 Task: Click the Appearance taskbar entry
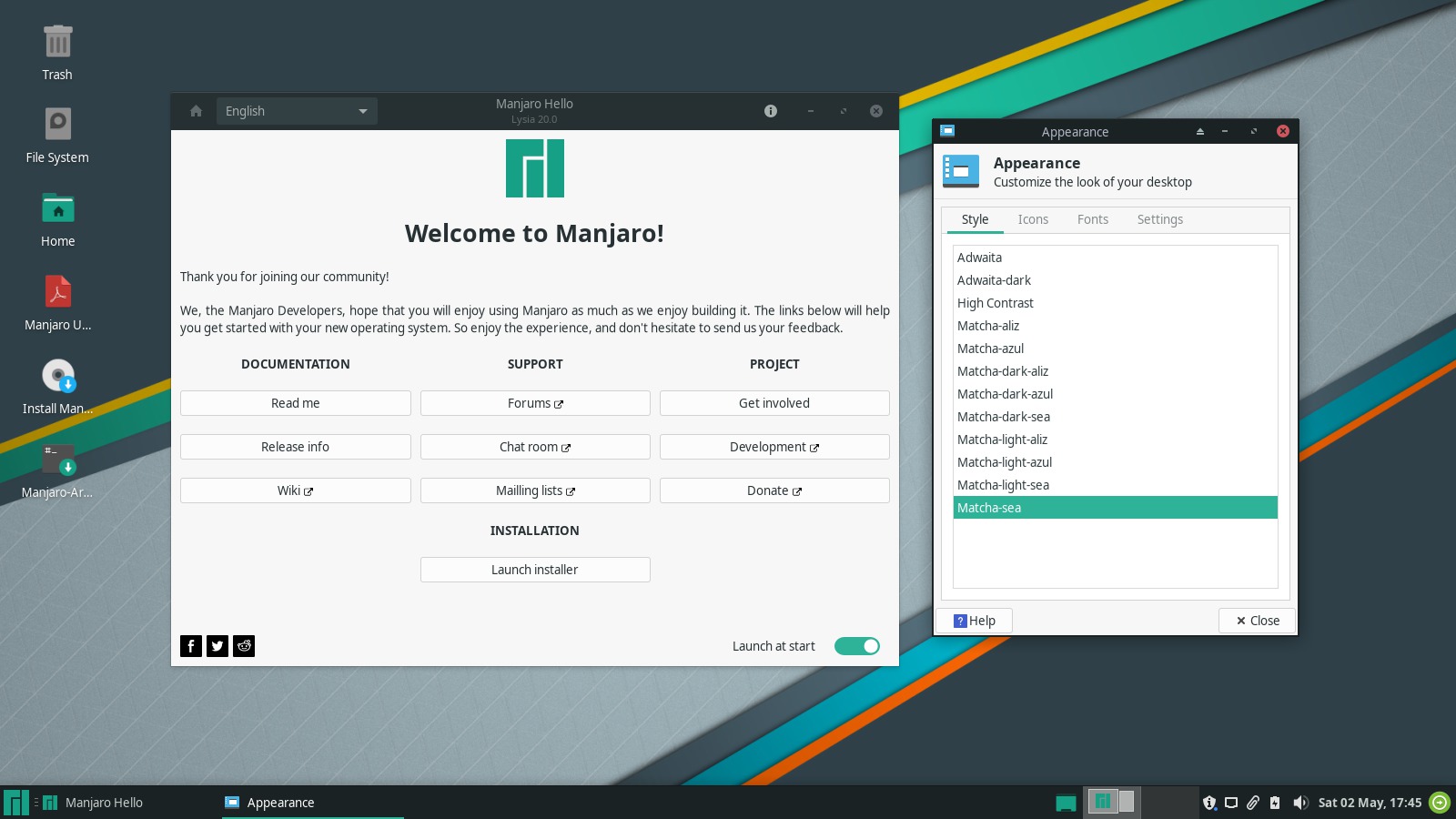(312, 803)
